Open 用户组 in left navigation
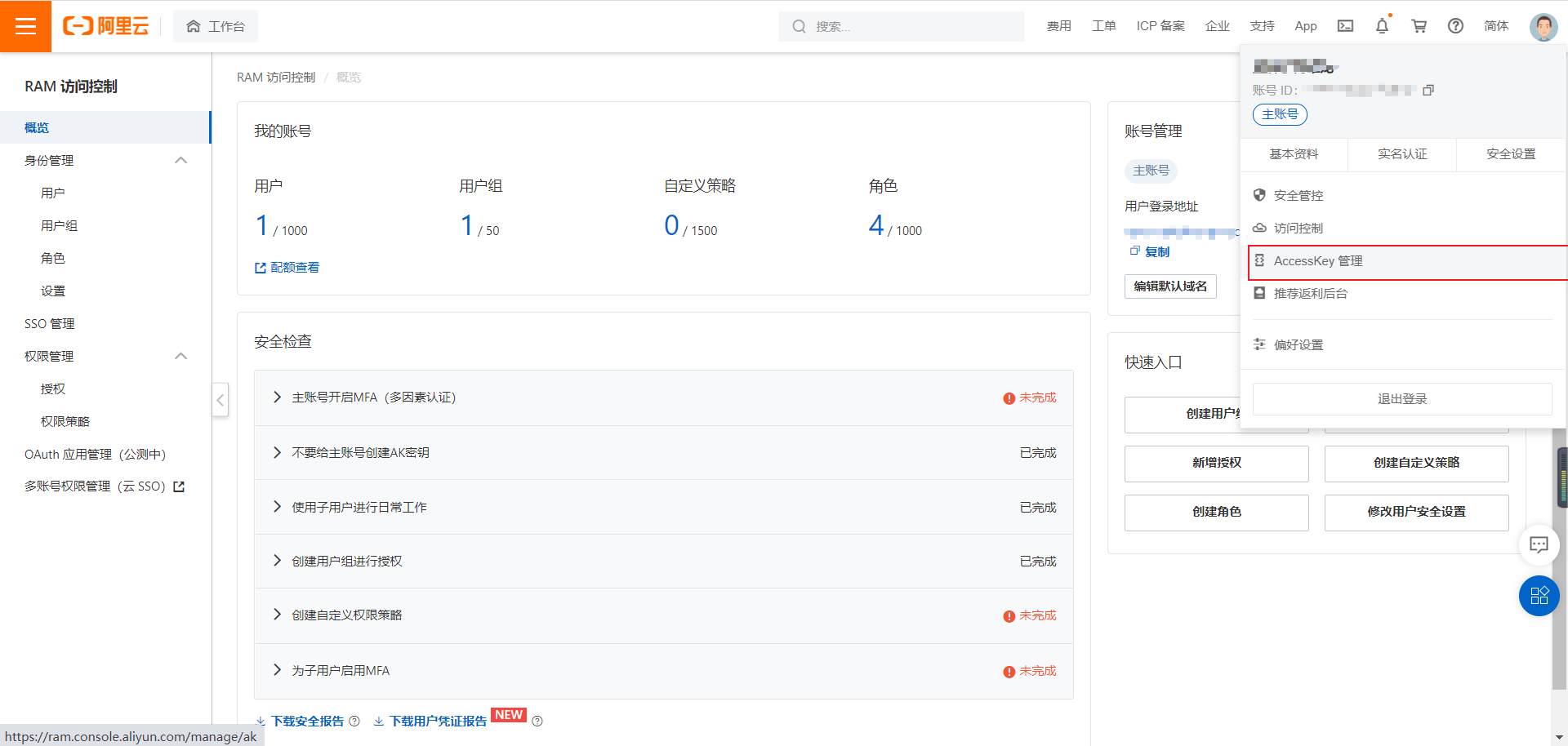Image resolution: width=1568 pixels, height=746 pixels. [59, 225]
